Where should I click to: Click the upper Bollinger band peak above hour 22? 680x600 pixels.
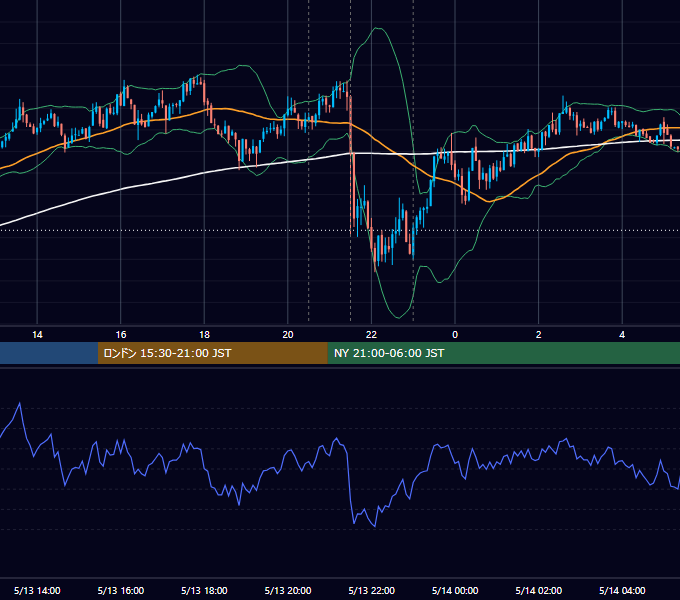point(378,28)
